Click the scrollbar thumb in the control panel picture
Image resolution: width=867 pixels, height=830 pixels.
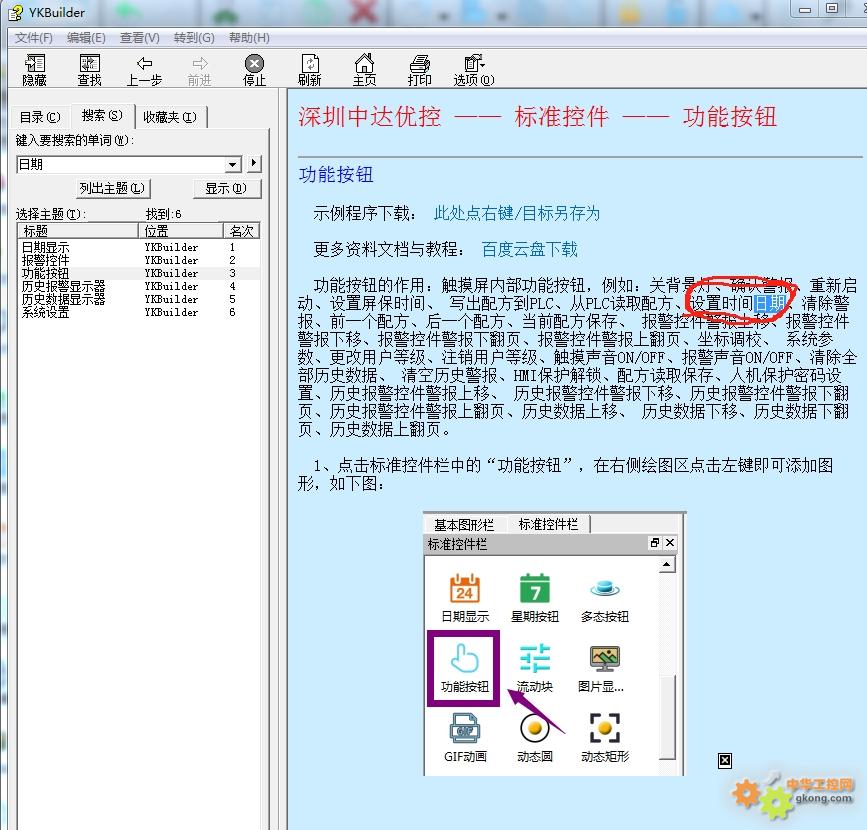click(x=668, y=717)
